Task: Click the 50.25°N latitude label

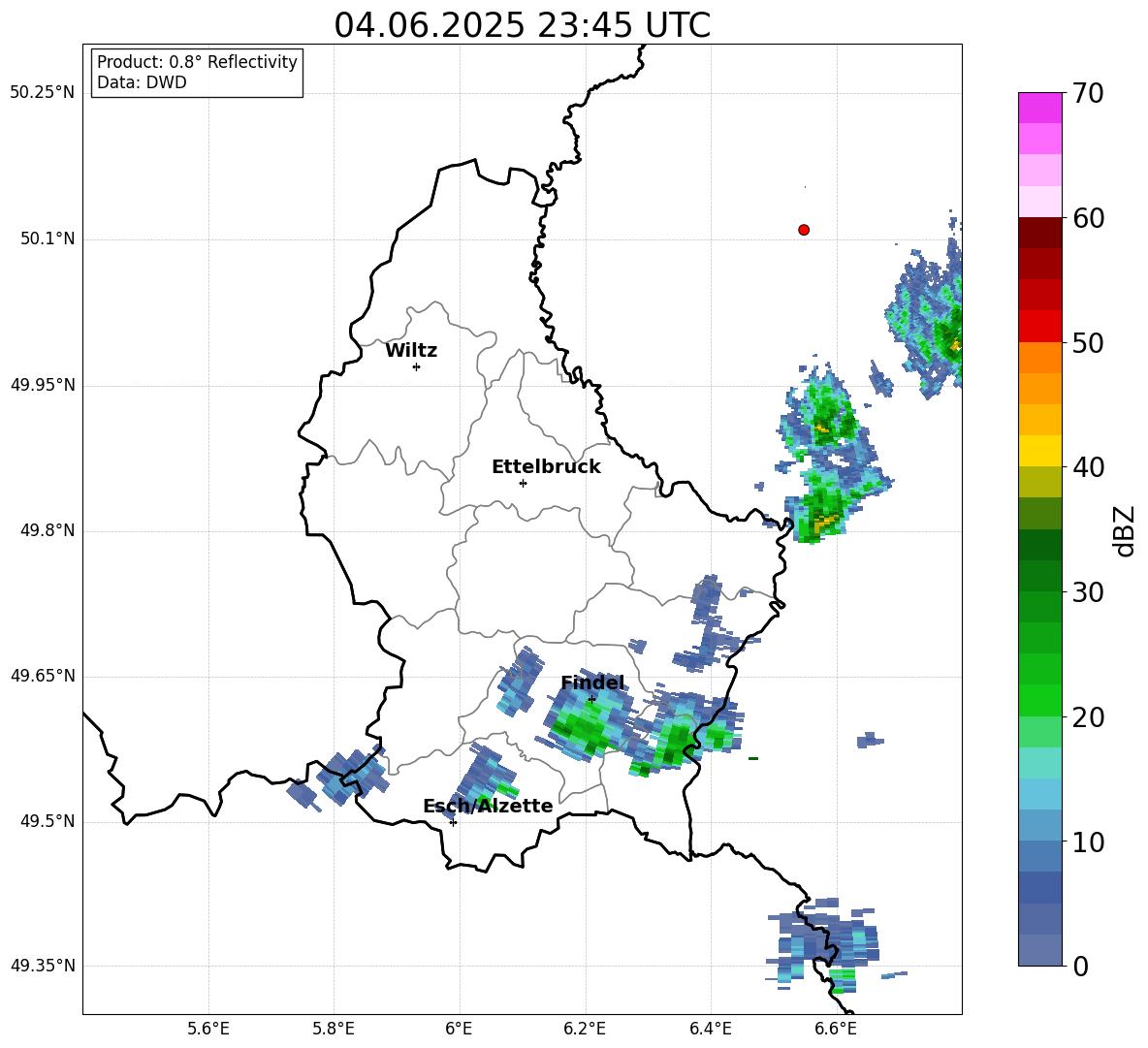Action: tap(43, 93)
